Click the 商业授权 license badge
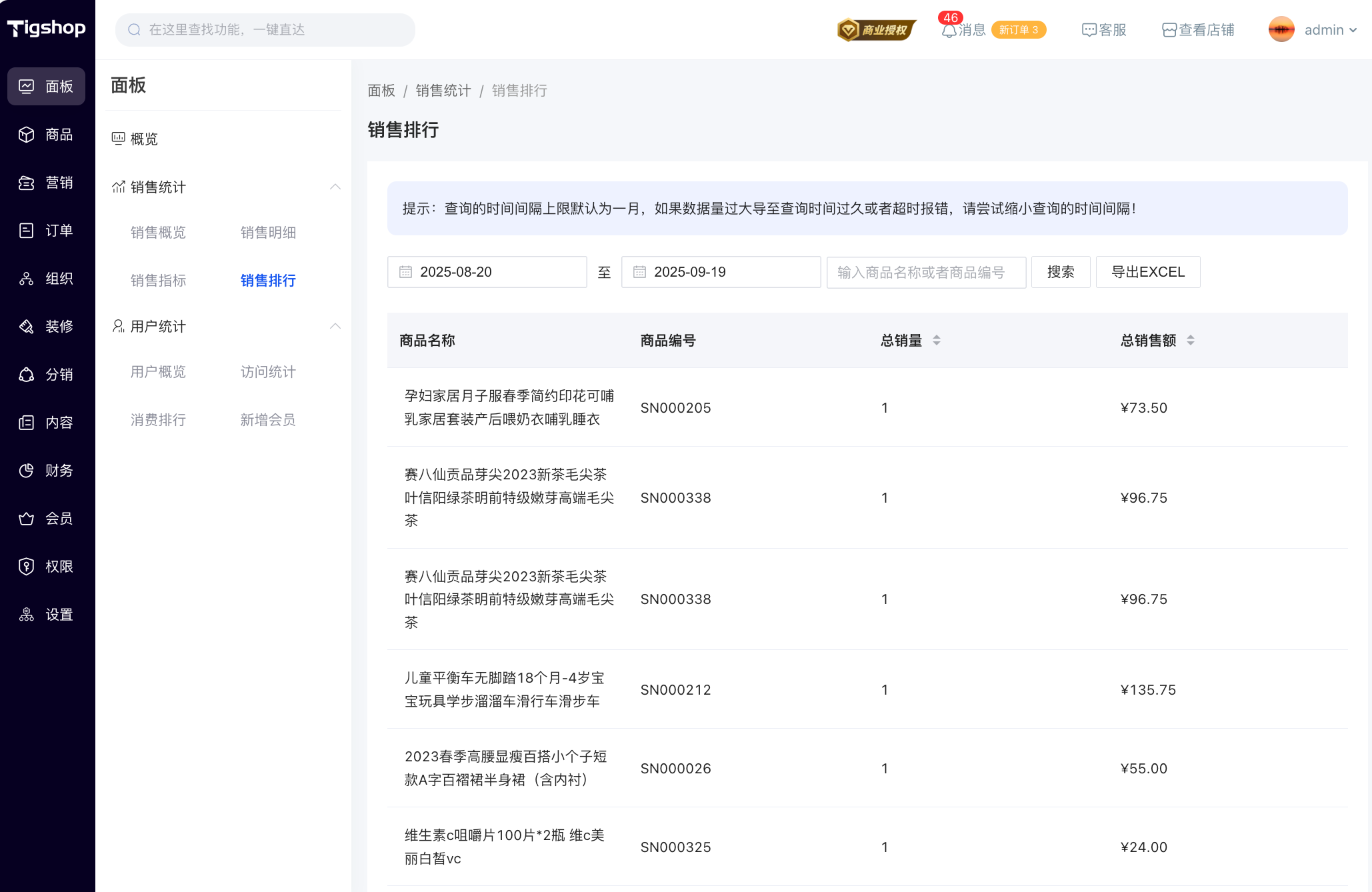Viewport: 1372px width, 892px height. point(876,30)
